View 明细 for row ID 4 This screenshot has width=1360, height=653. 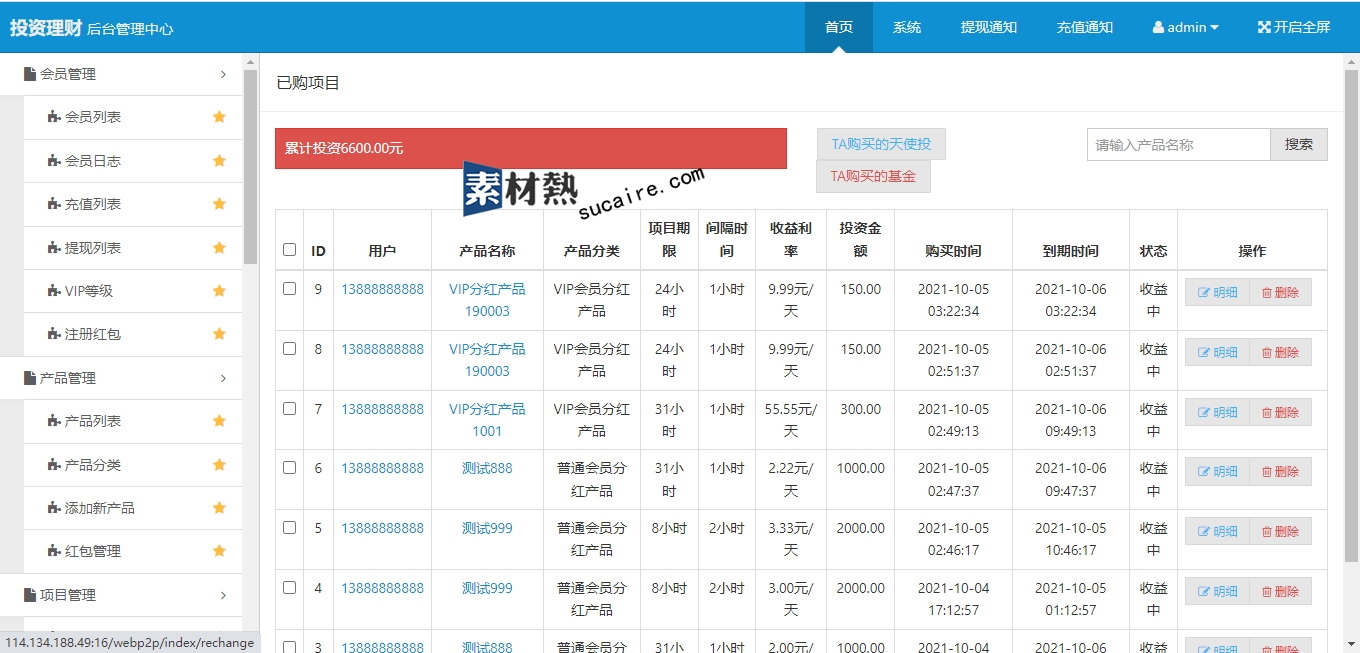(1217, 591)
